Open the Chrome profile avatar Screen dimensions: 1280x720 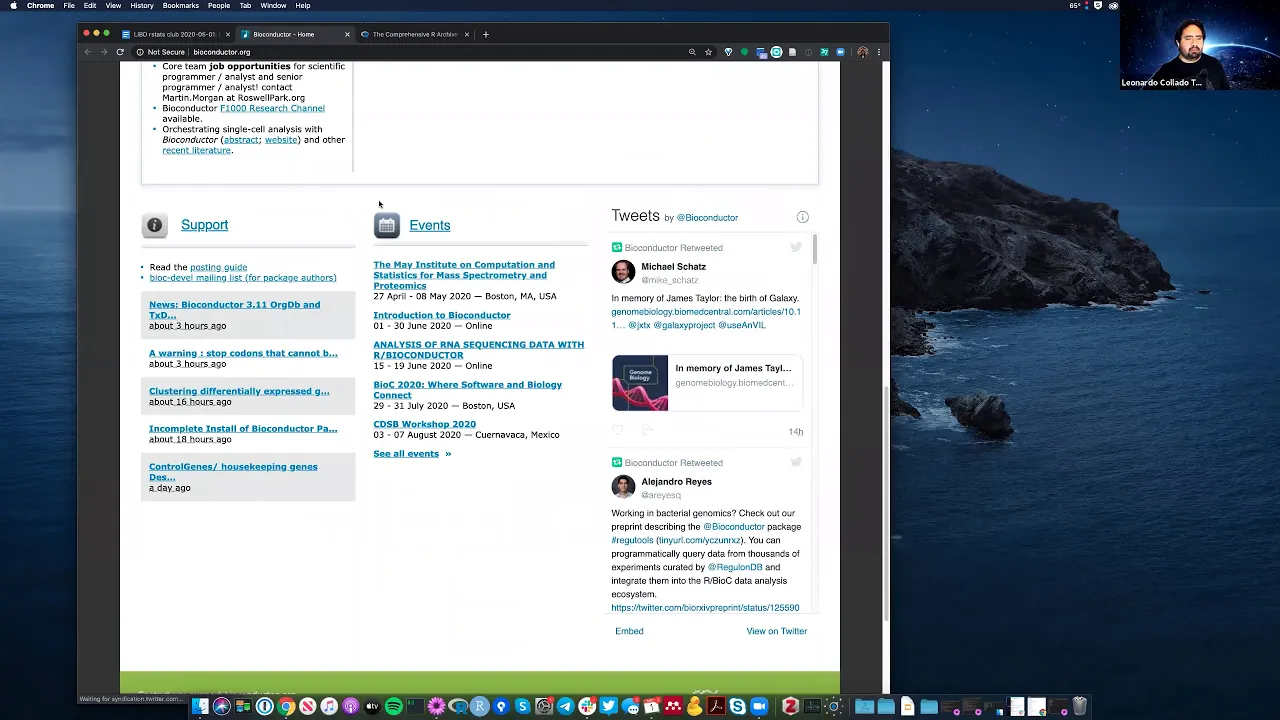[x=862, y=52]
